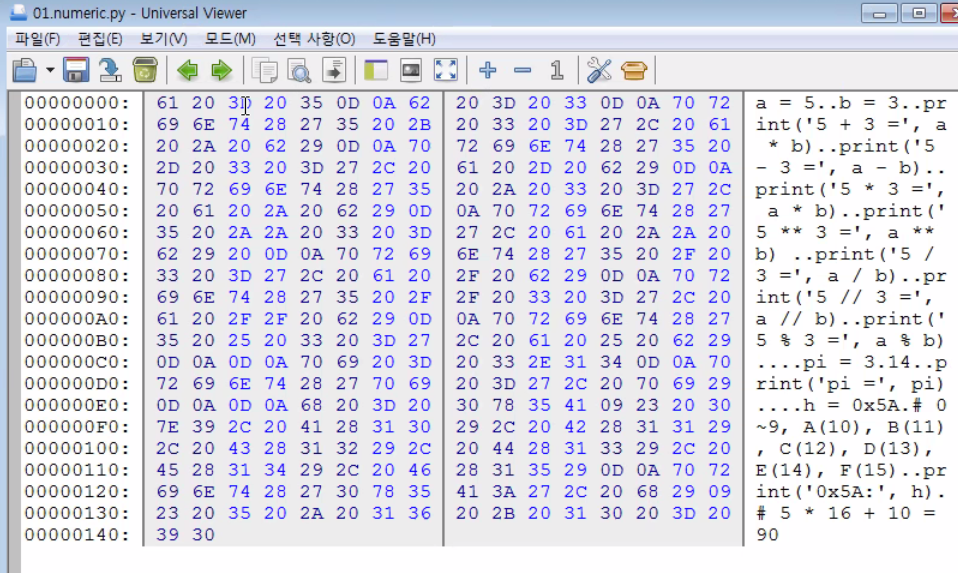Click hex byte 7E in row 000000F0
Screen dimensions: 958x573
point(167,426)
